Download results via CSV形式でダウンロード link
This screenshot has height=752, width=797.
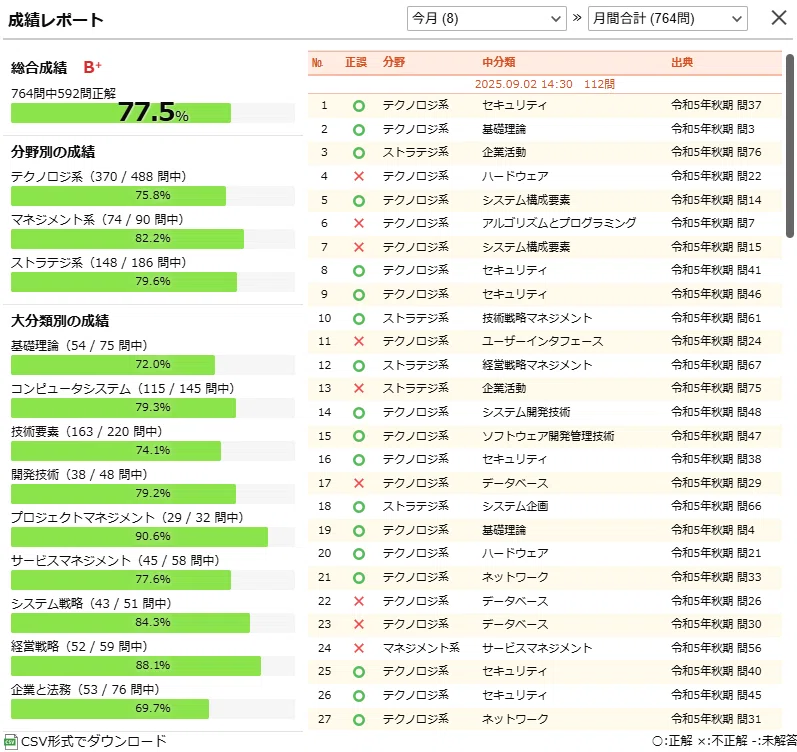click(x=94, y=741)
